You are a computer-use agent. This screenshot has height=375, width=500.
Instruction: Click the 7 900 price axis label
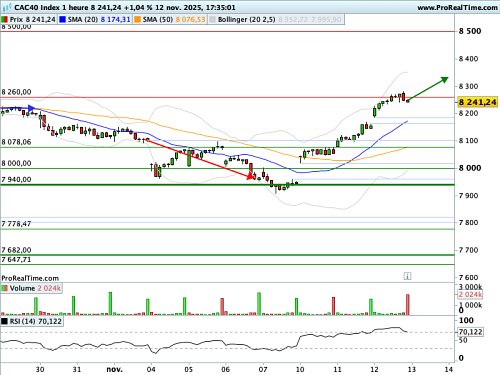click(x=468, y=196)
